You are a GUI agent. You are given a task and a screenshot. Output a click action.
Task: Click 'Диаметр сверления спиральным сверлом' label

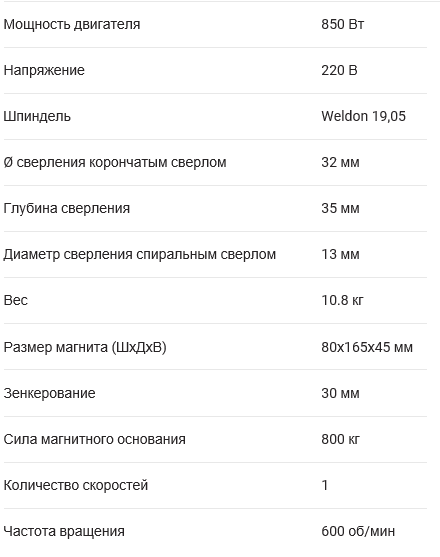pos(140,254)
